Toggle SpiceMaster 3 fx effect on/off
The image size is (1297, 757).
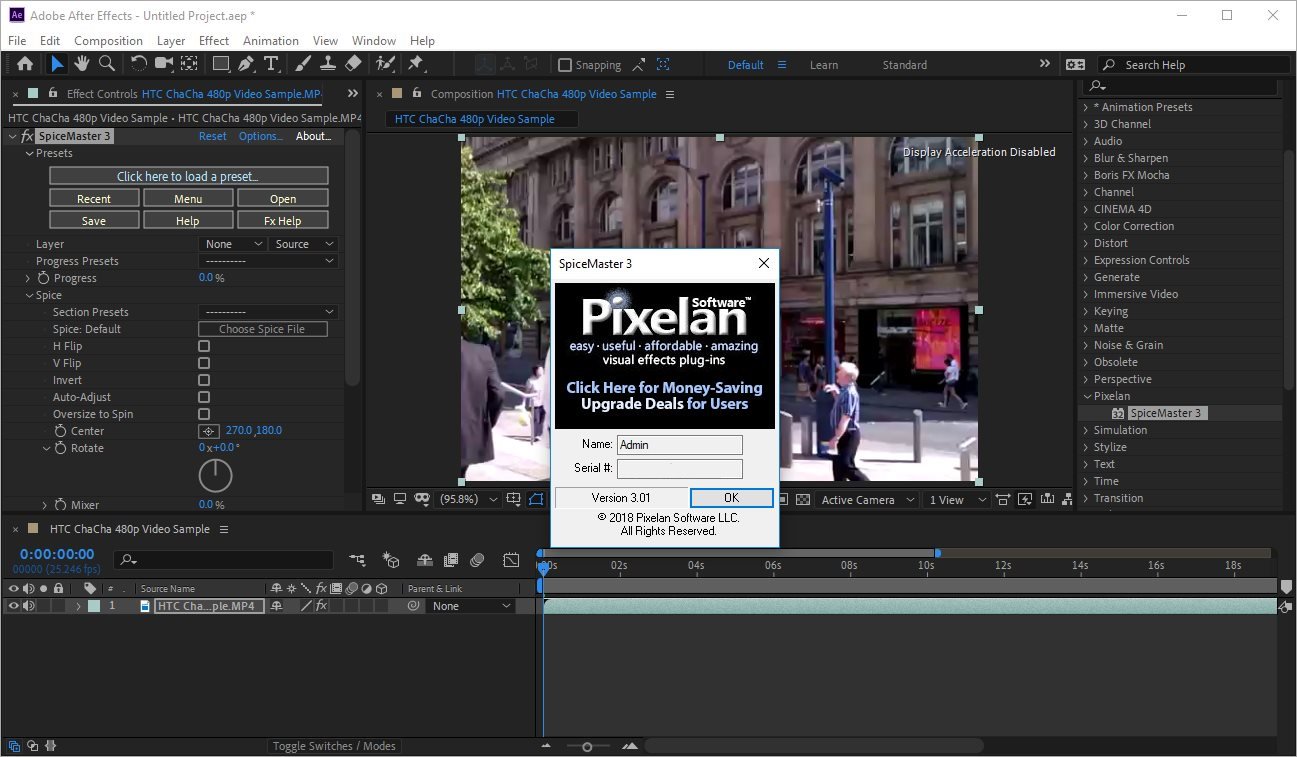[27, 136]
